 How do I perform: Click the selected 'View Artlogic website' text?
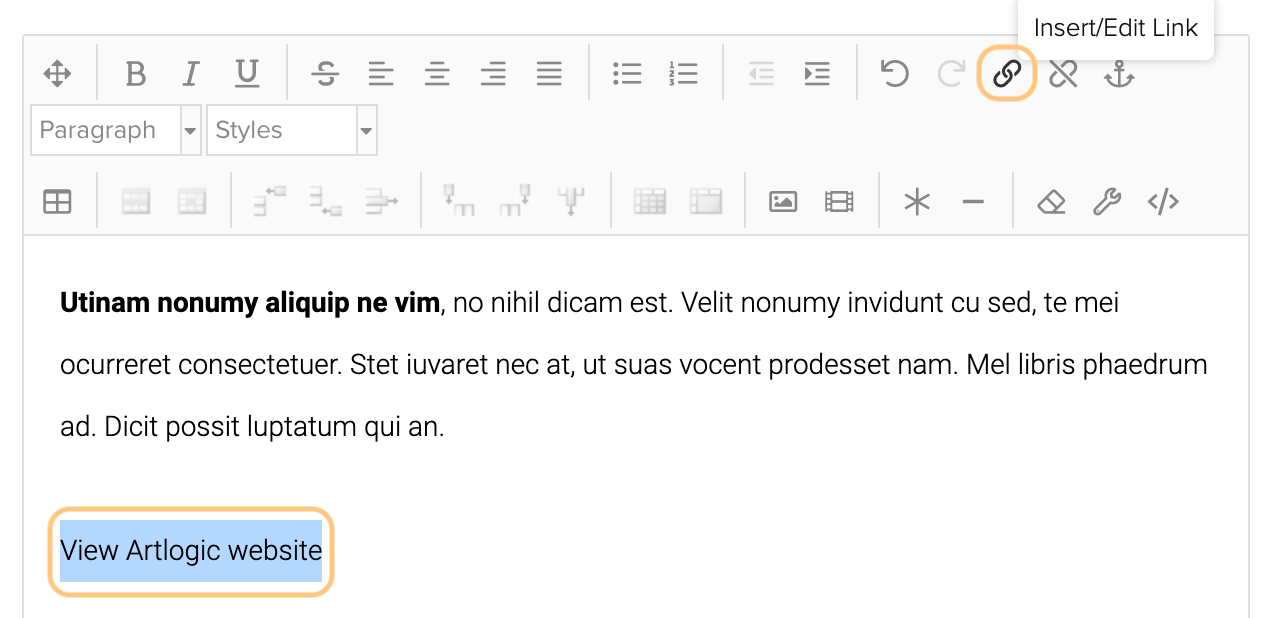tap(191, 551)
